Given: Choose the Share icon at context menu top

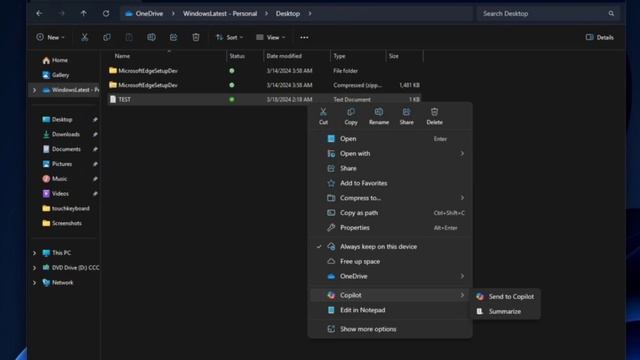Looking at the screenshot, I should click(407, 116).
